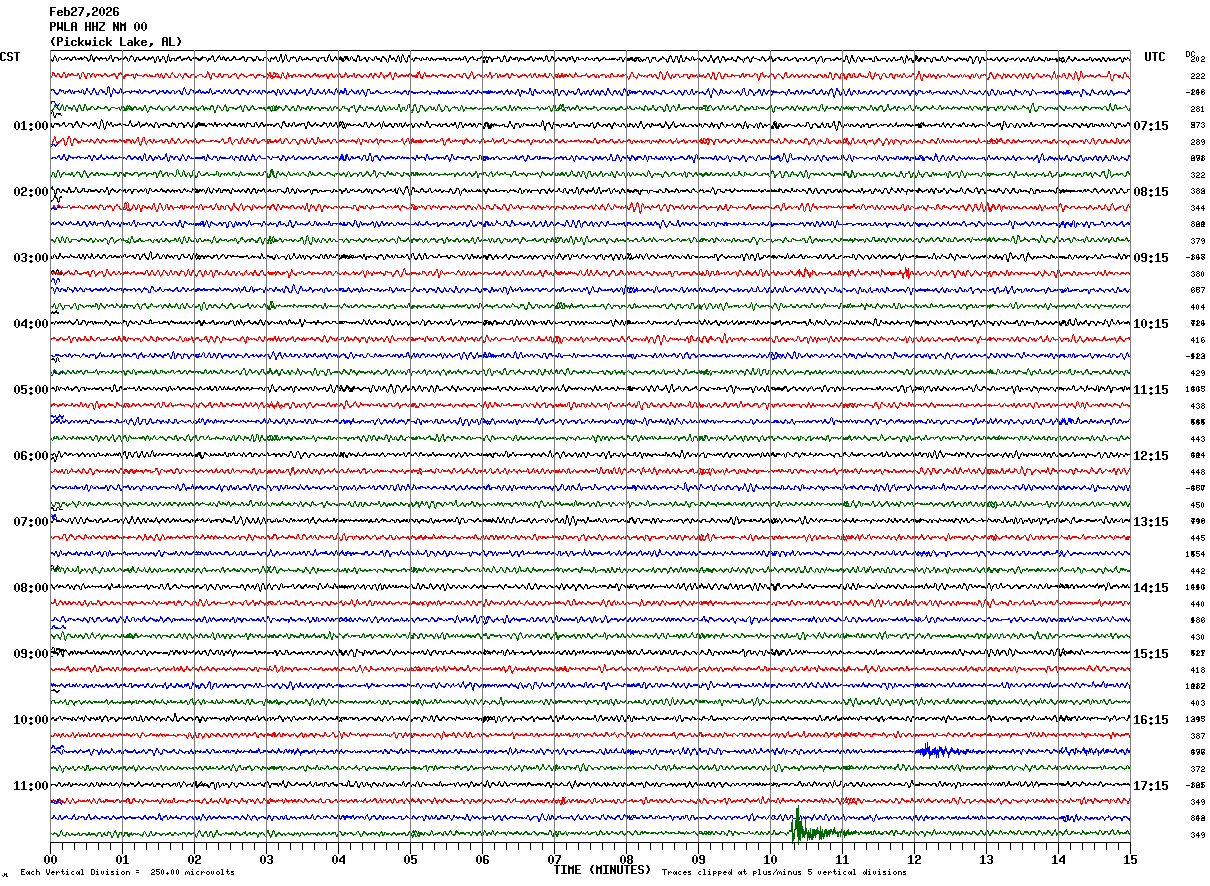This screenshot has height=886, width=1210.
Task: Click the vertical division 250.00 microvolts note
Action: click(127, 872)
